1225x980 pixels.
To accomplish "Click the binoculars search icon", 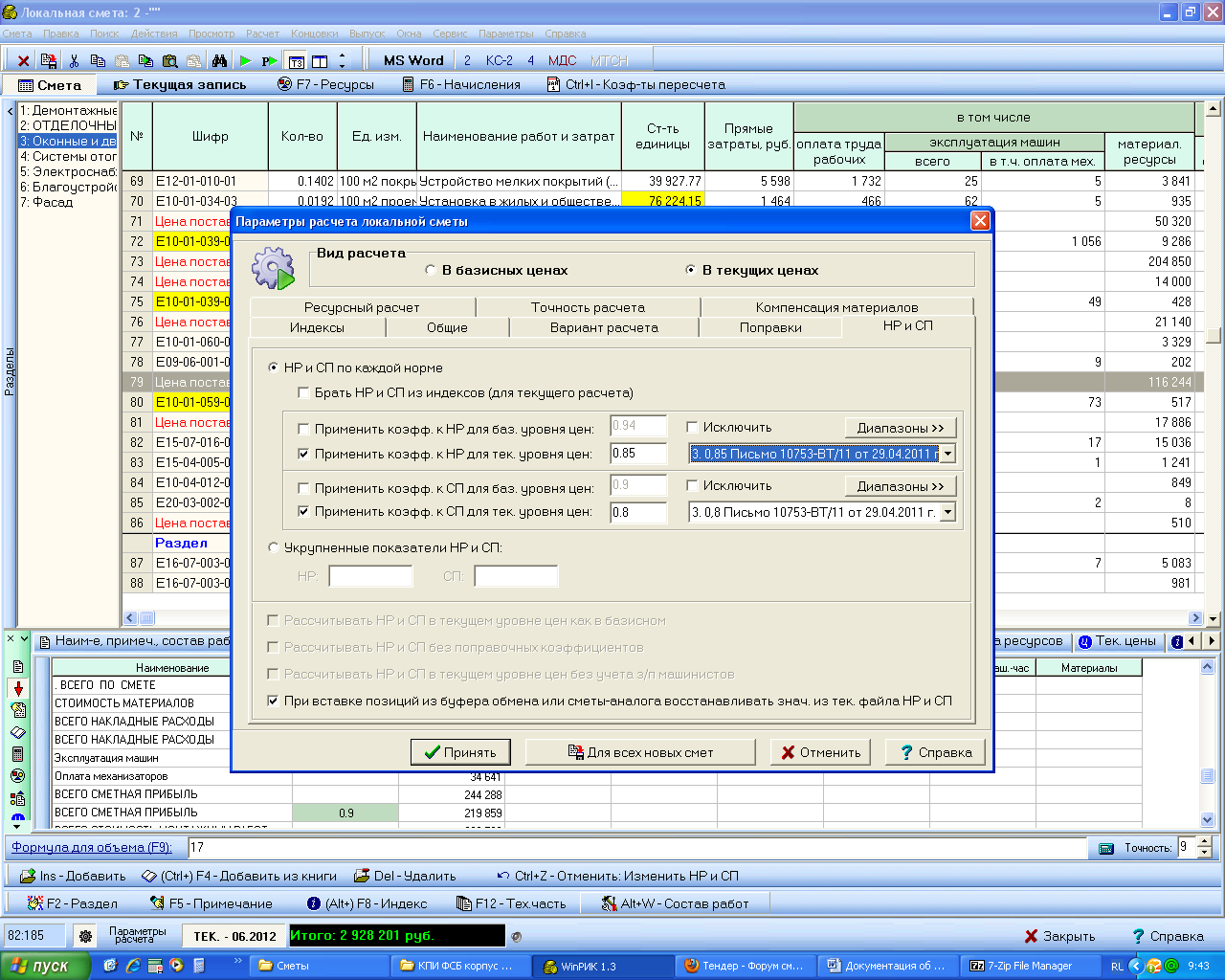I will pos(219,60).
